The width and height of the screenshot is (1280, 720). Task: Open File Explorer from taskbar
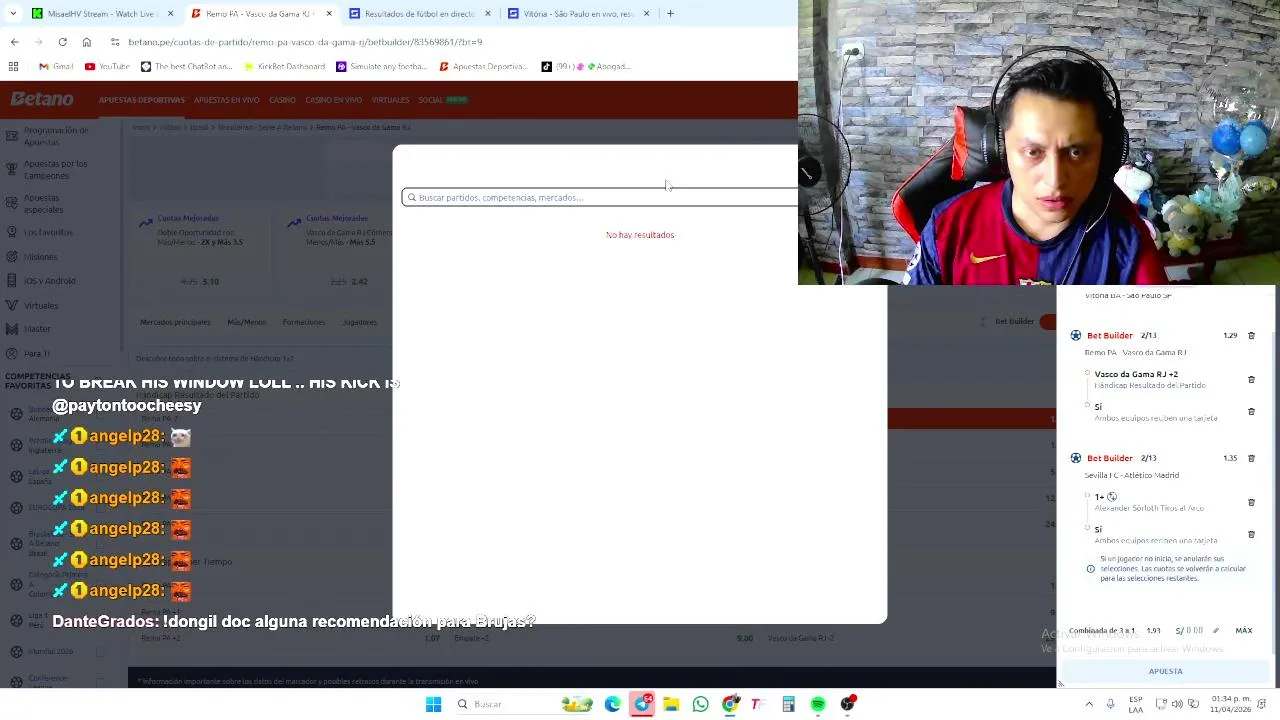[x=671, y=704]
